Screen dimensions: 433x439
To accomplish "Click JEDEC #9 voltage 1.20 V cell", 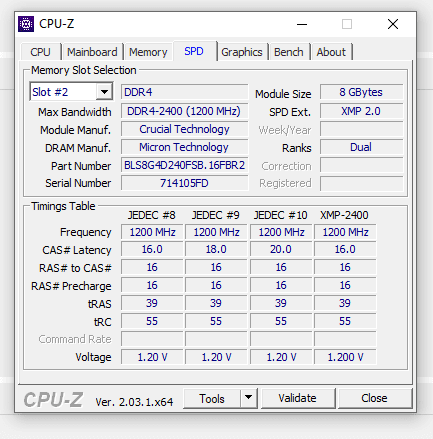I will [216, 357].
